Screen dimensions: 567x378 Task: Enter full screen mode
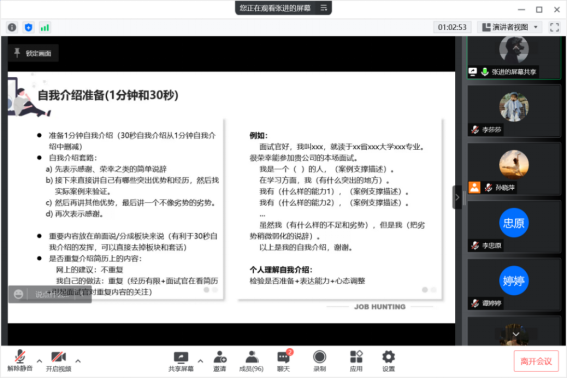[554, 27]
